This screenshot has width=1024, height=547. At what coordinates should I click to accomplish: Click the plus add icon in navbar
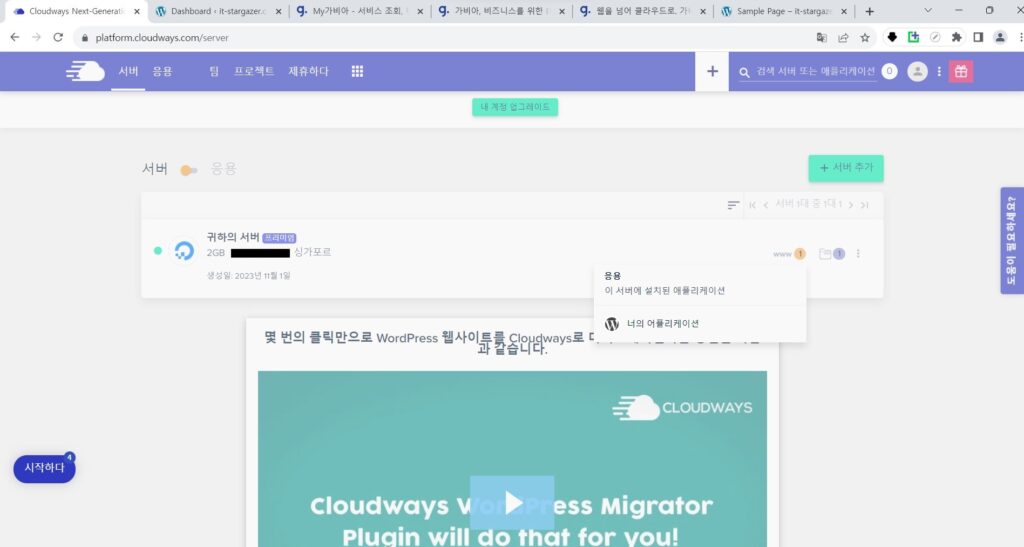712,71
